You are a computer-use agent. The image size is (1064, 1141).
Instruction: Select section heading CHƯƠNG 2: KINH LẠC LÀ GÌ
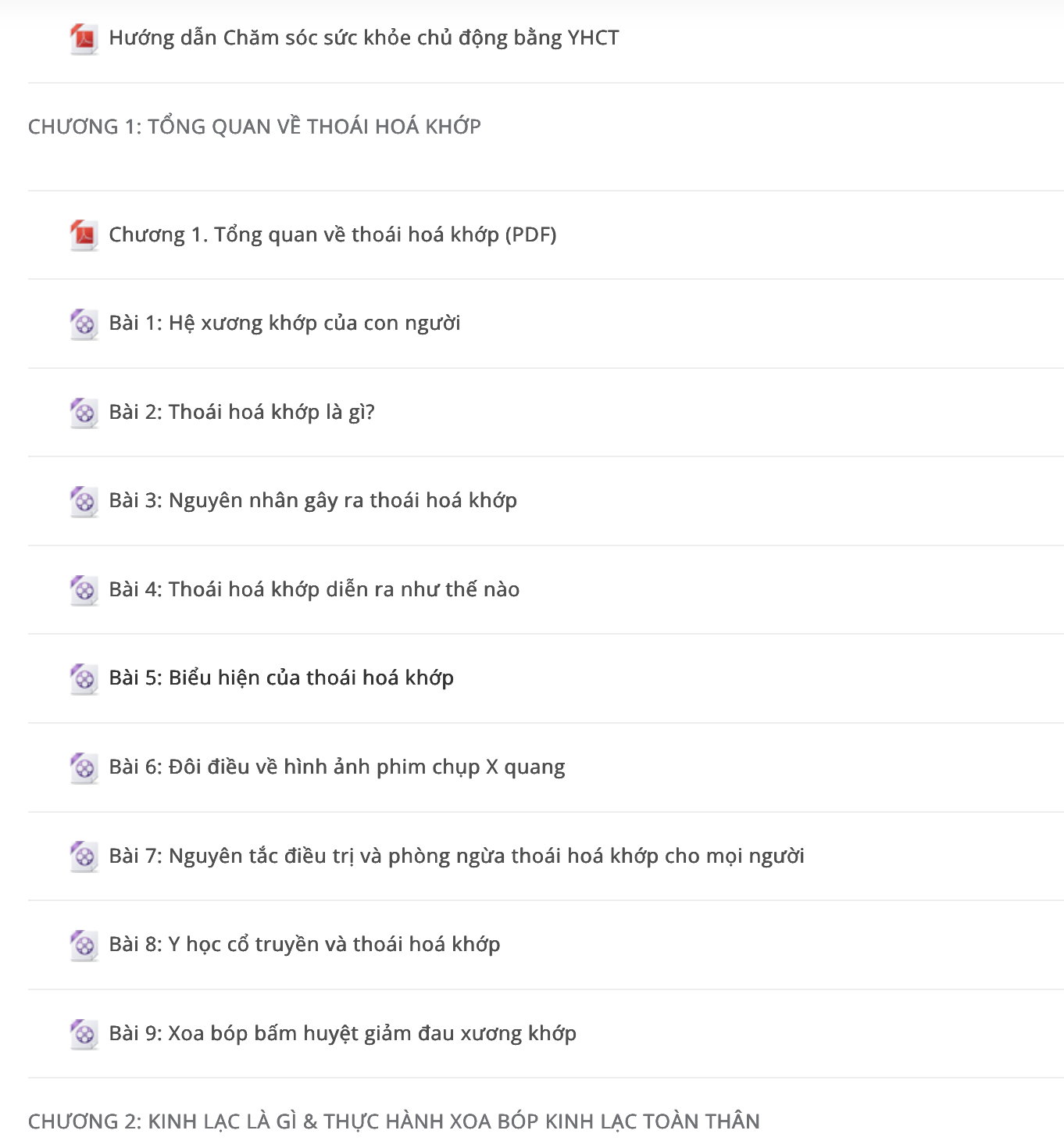pyautogui.click(x=394, y=1121)
